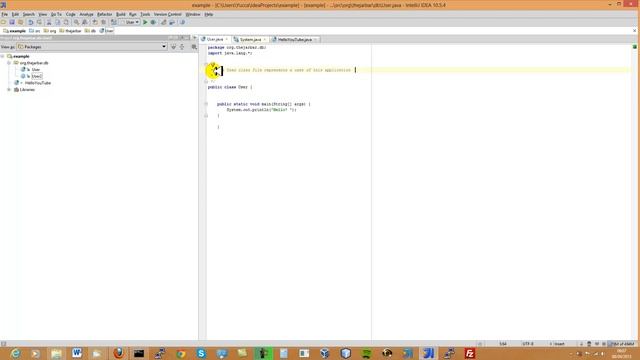Click the Find toolbar icon
This screenshot has width=640, height=360.
pos(76,22)
